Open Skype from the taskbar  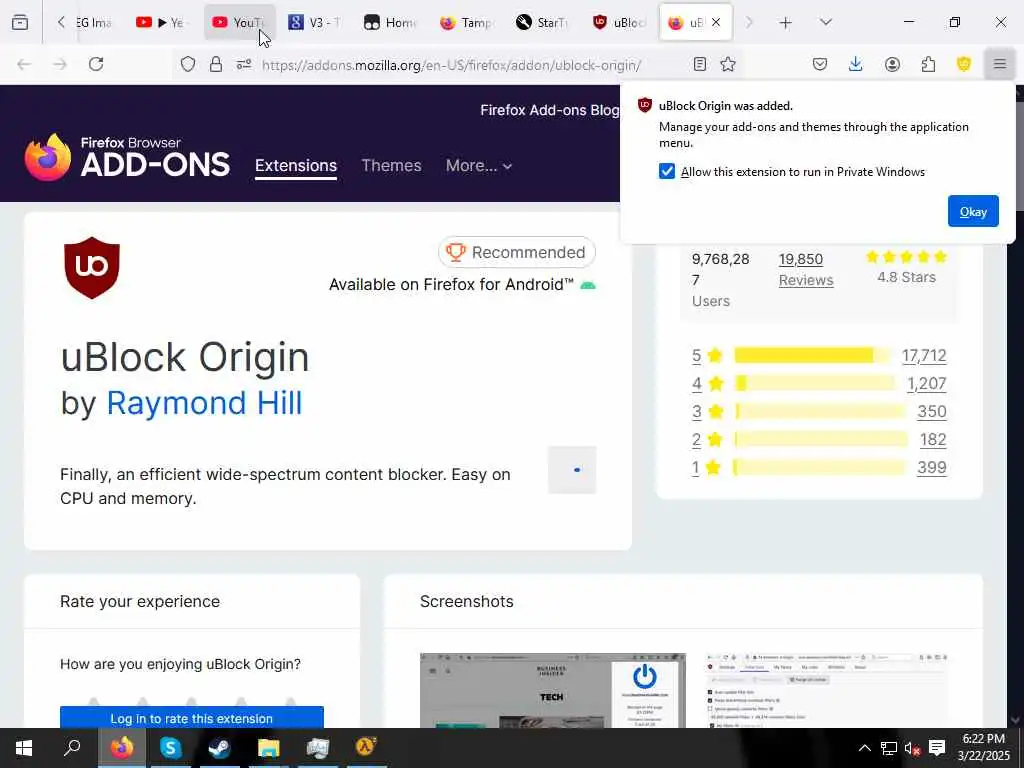coord(170,748)
